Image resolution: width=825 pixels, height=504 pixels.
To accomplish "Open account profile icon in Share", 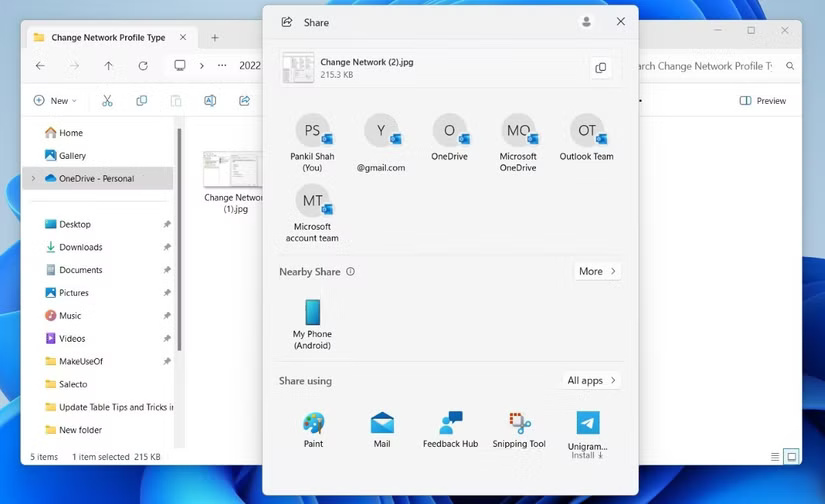I will coord(586,22).
